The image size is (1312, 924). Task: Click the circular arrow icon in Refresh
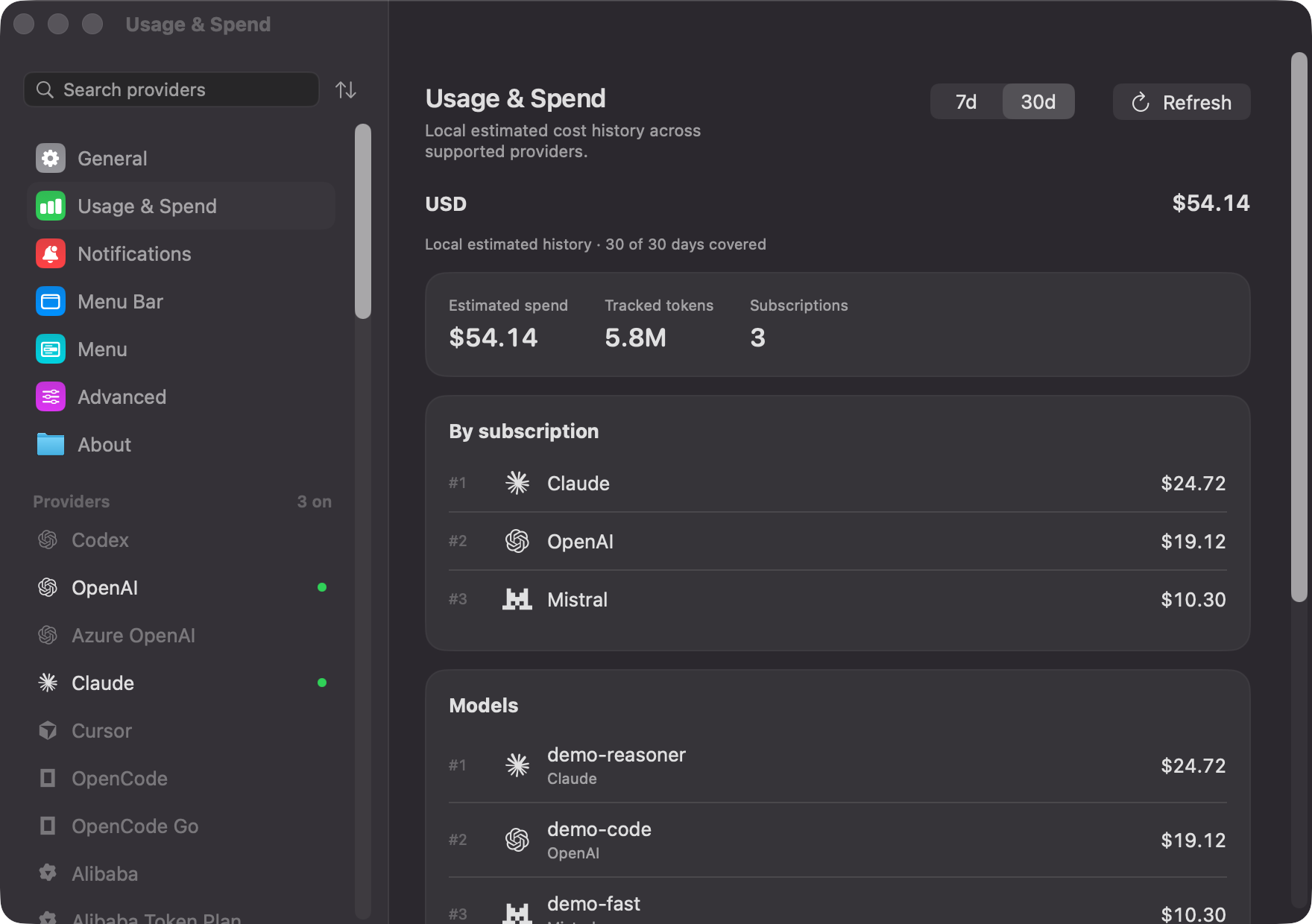point(1141,102)
